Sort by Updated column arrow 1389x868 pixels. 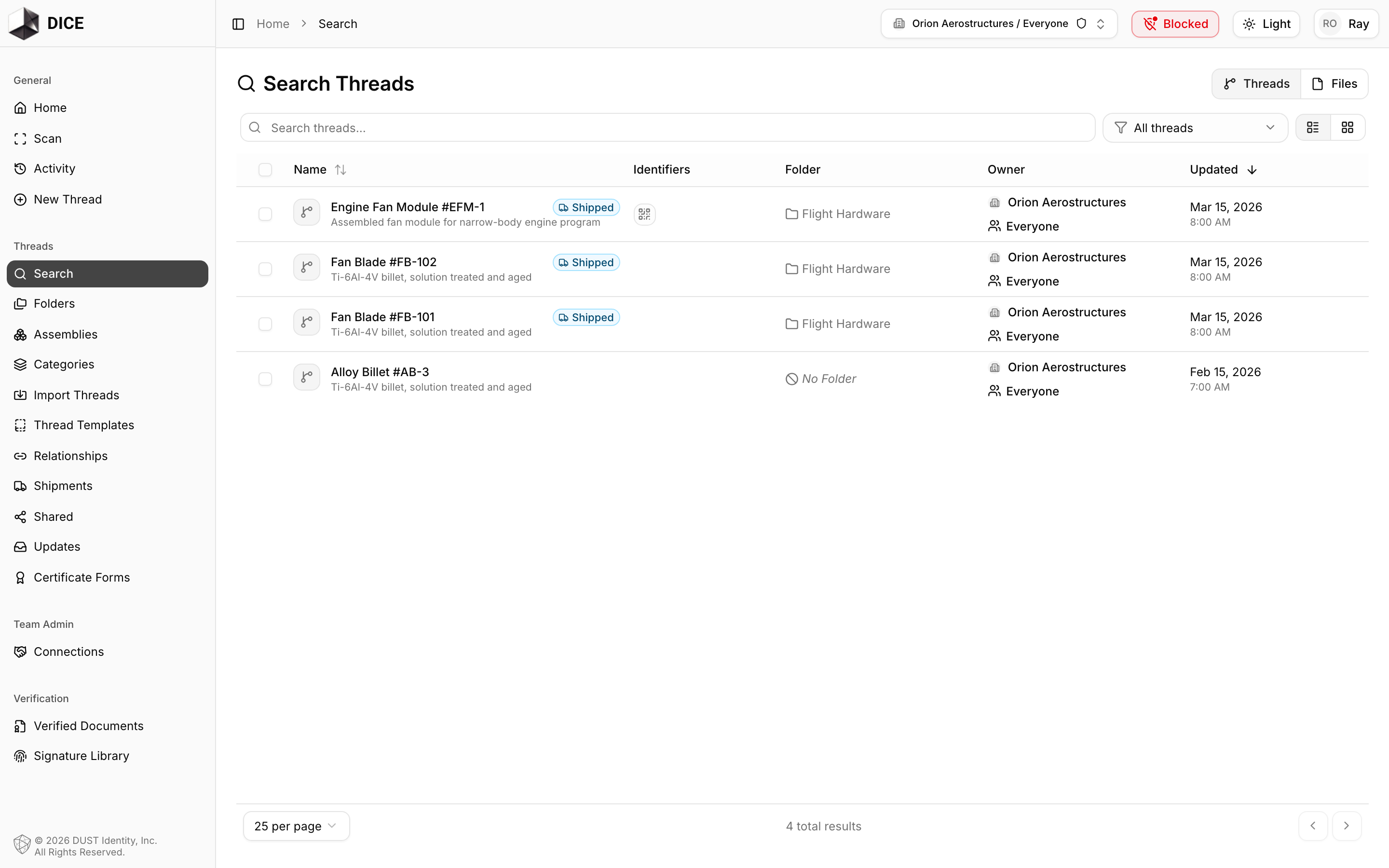1252,170
